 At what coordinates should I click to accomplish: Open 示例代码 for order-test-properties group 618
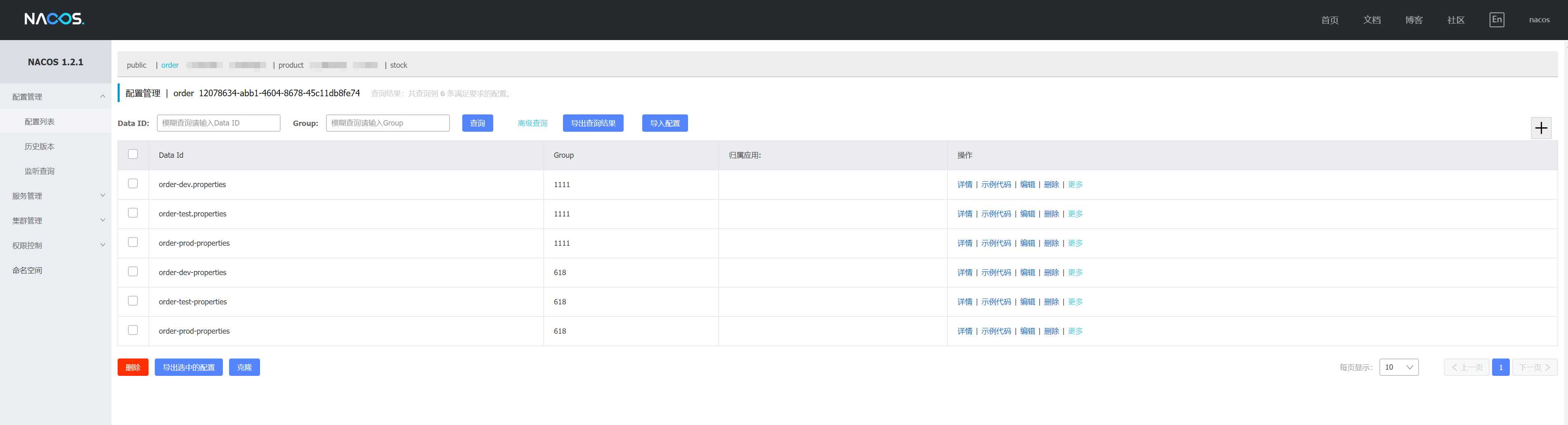[x=996, y=302]
